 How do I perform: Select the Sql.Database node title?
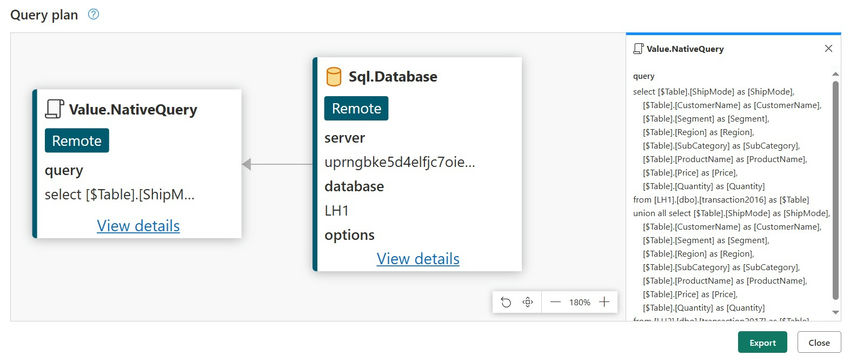(x=393, y=77)
